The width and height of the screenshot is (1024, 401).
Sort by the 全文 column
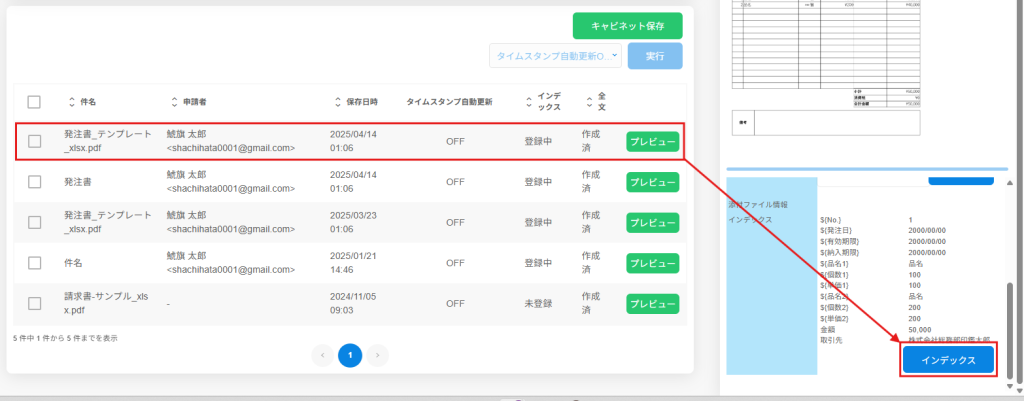(x=587, y=102)
